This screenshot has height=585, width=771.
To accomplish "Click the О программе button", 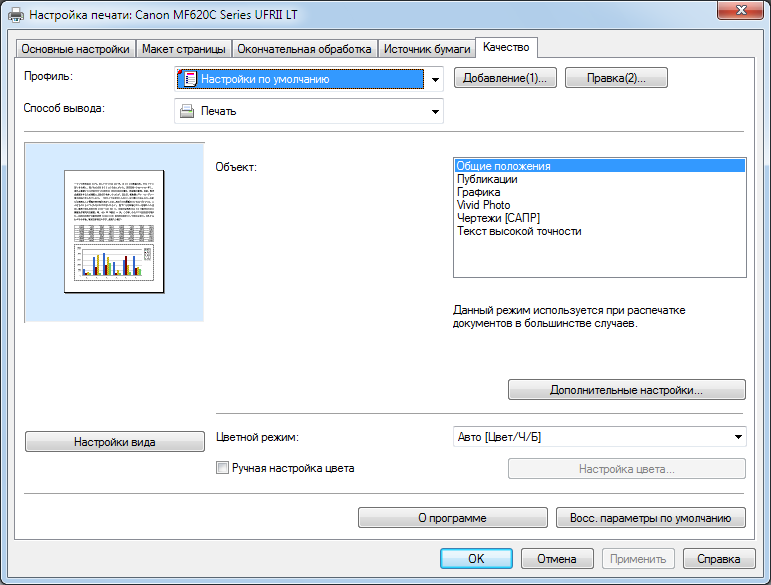I will tap(452, 518).
